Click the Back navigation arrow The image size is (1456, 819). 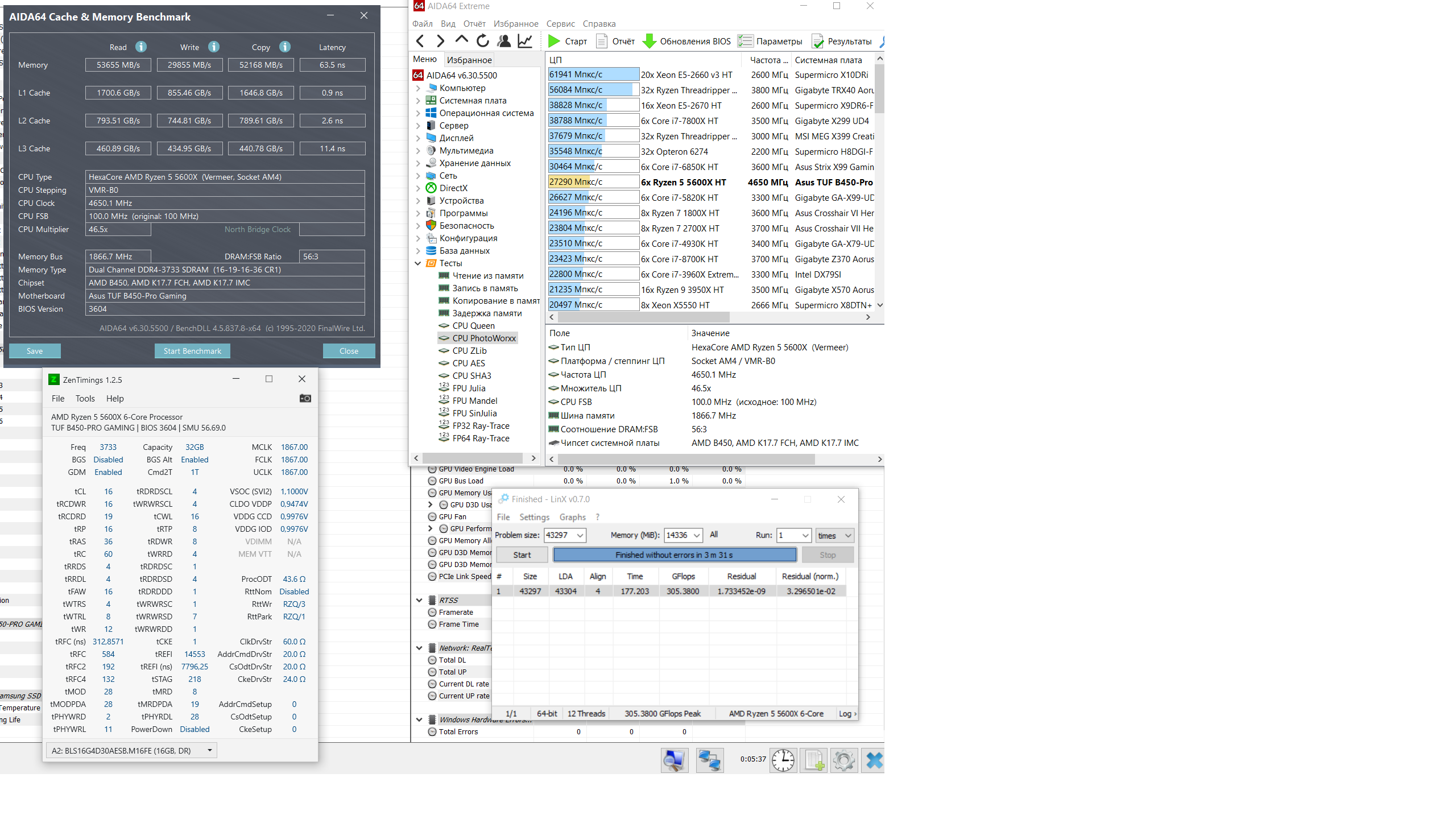pos(420,41)
